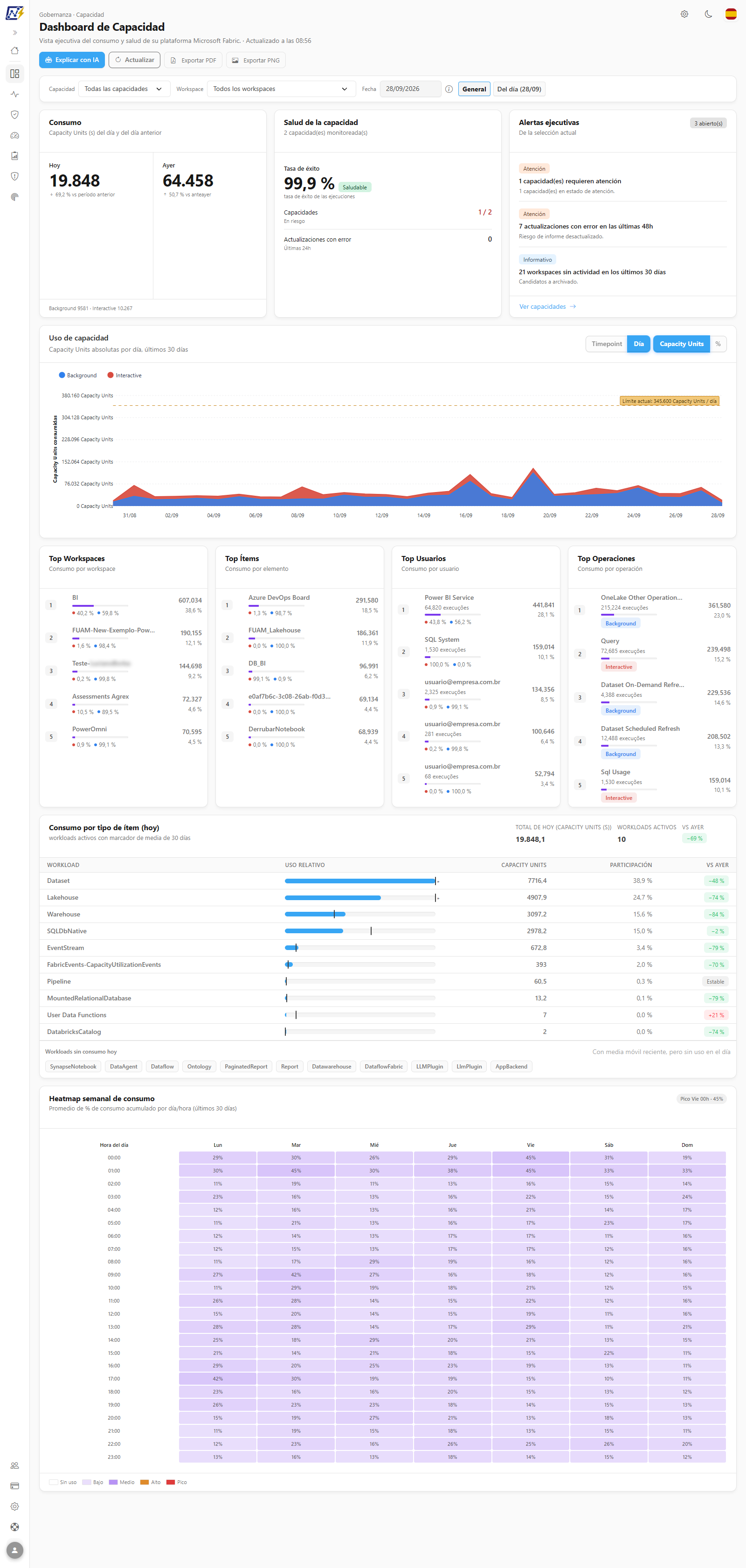Screen dimensions: 746x1568
Task: Toggle Background series in chart legend
Action: [x=78, y=375]
